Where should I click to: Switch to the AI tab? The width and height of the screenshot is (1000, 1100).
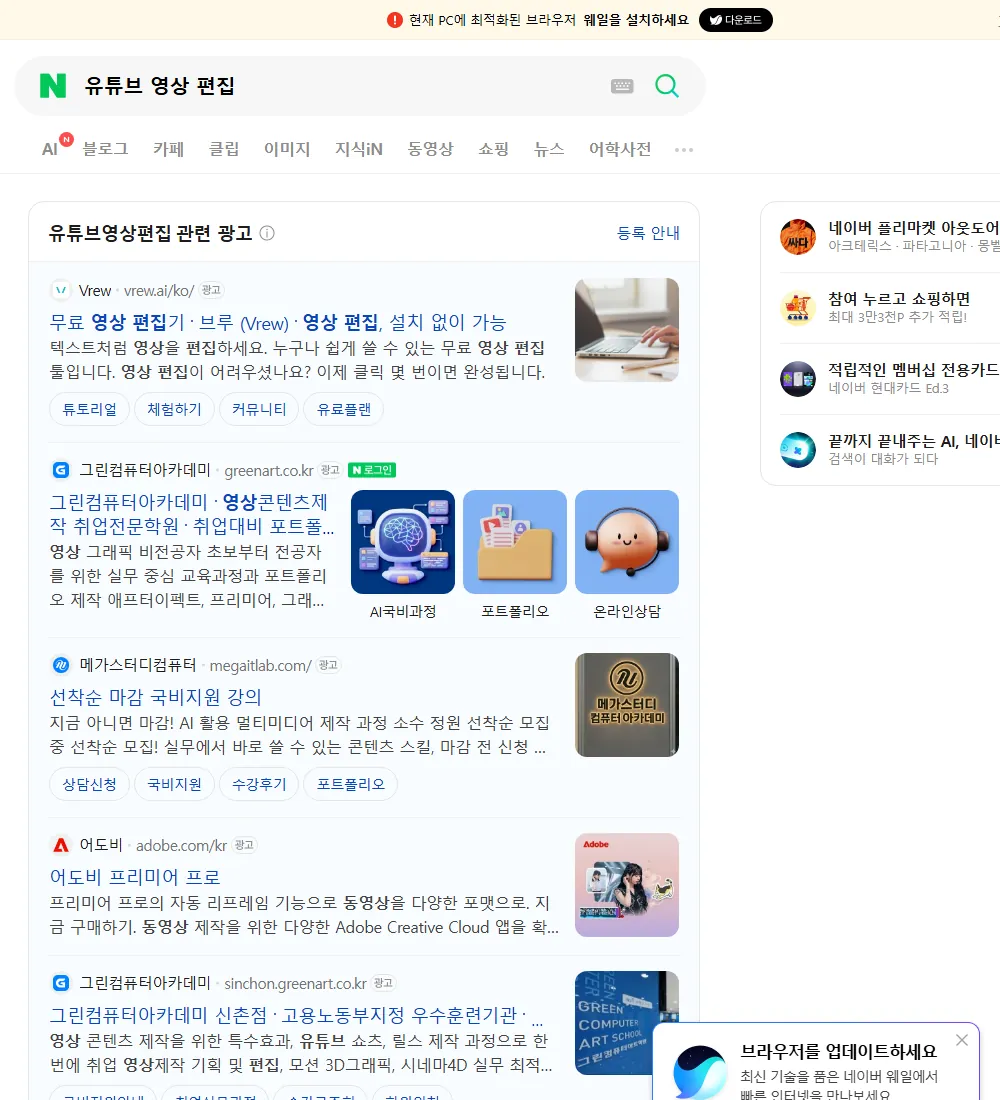pos(51,149)
